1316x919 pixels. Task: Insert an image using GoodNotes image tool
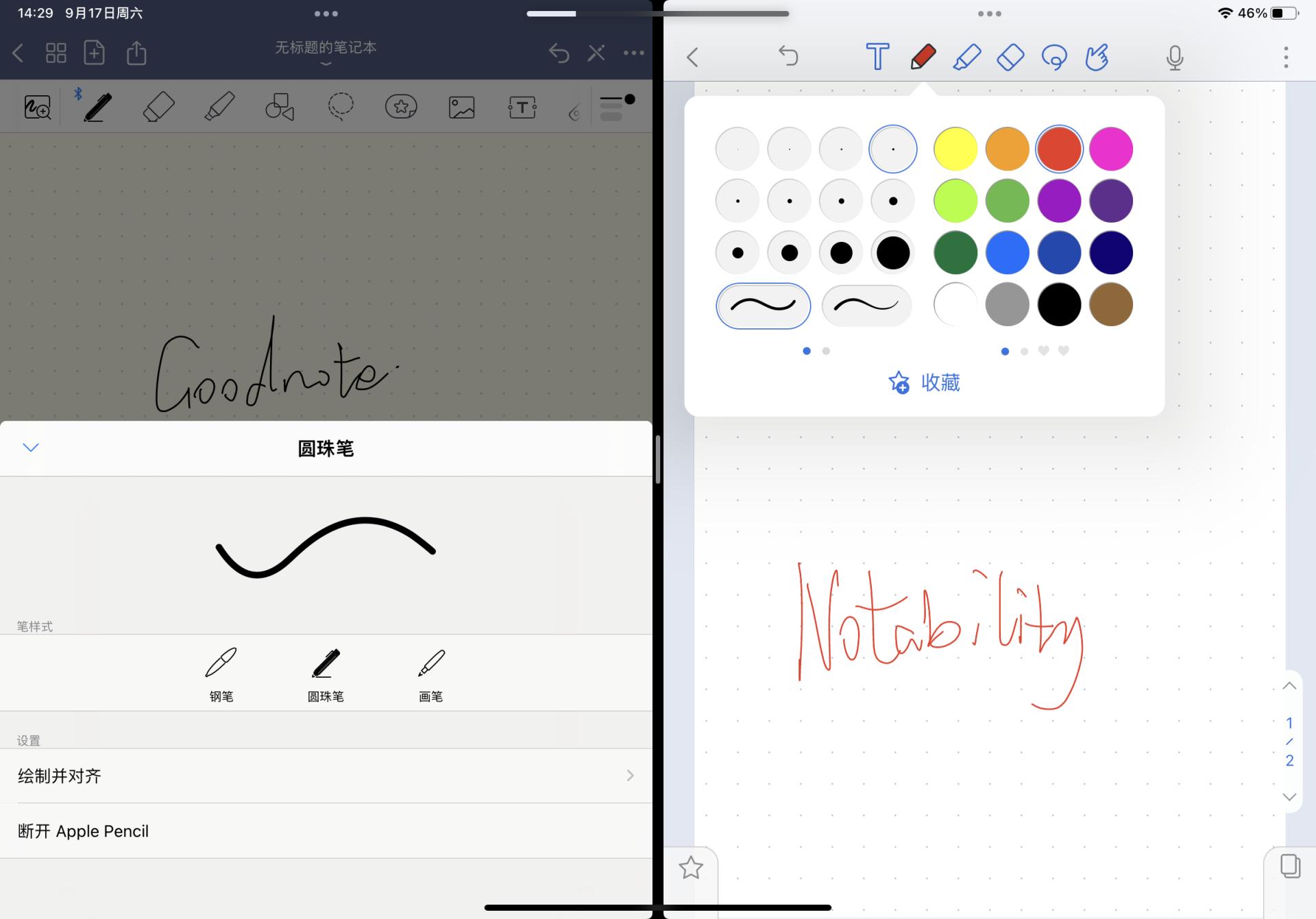[461, 107]
